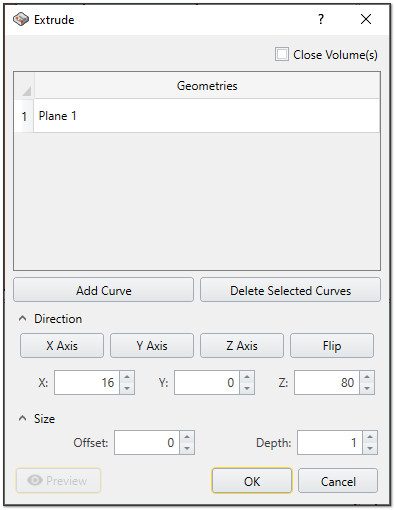395x510 pixels.
Task: Increase the X value with up arrow
Action: [127, 377]
